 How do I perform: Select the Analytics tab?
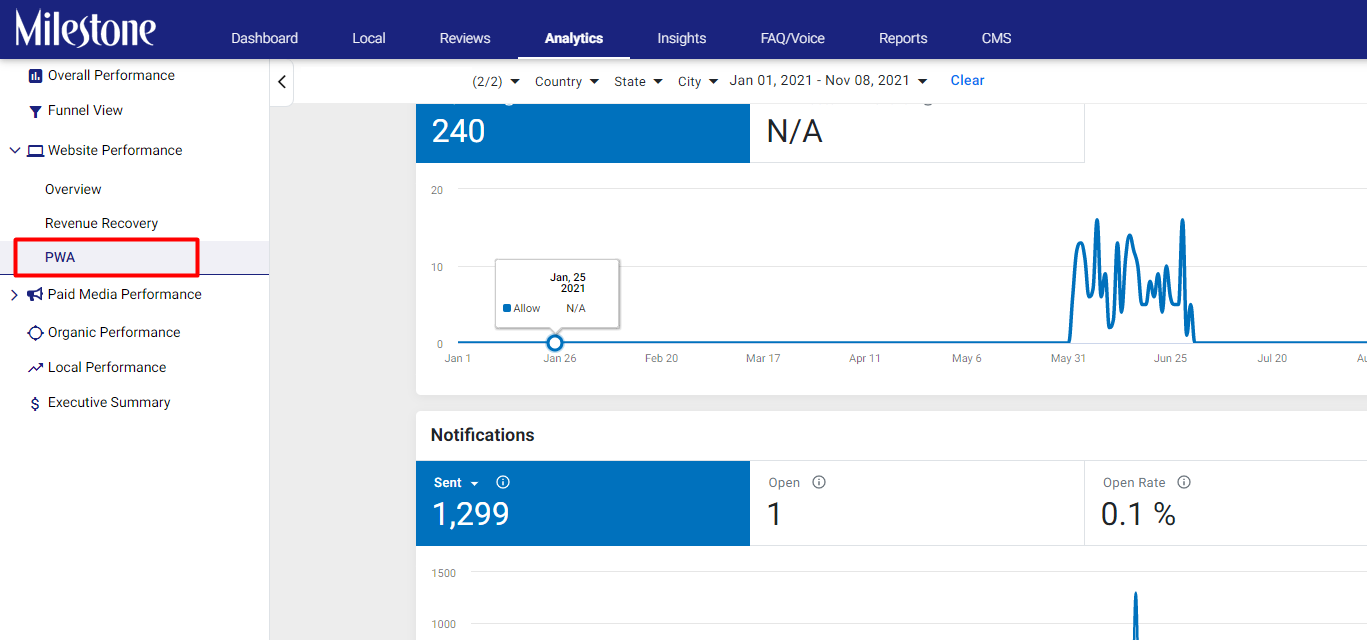(574, 38)
